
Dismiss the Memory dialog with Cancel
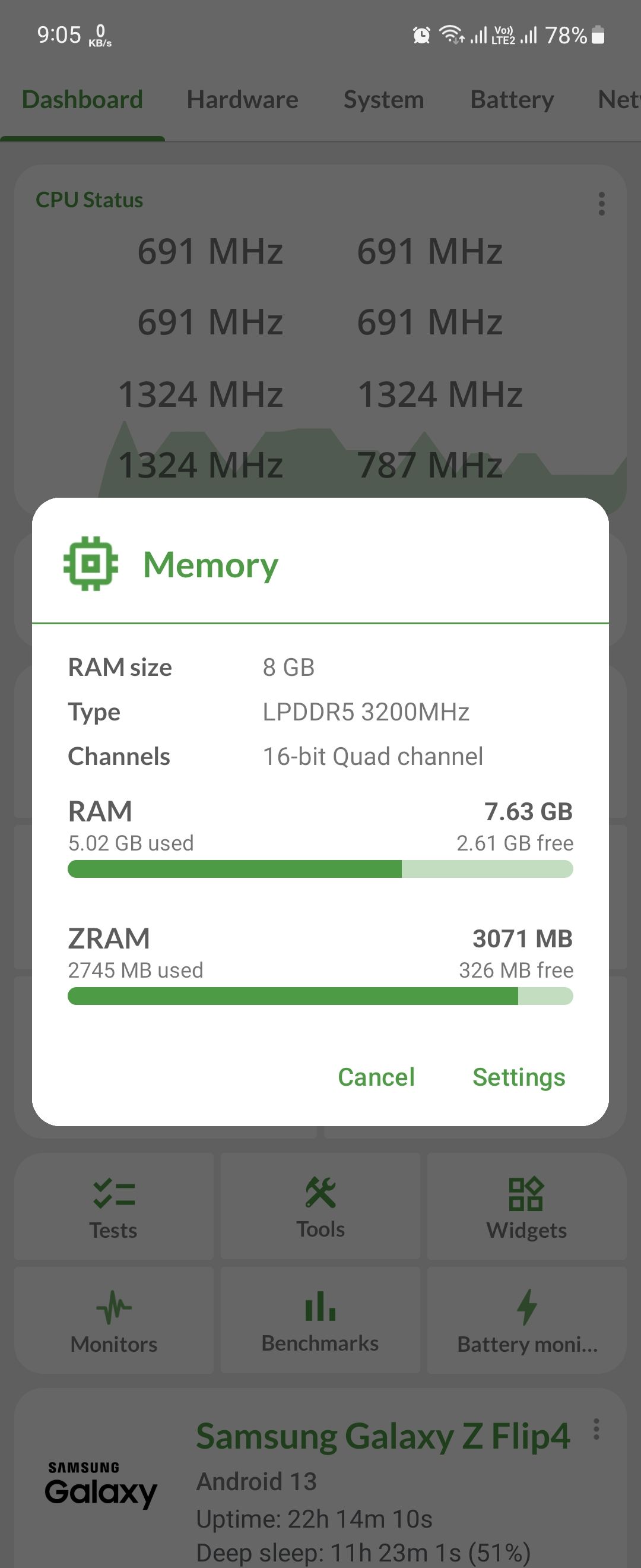coord(376,1077)
